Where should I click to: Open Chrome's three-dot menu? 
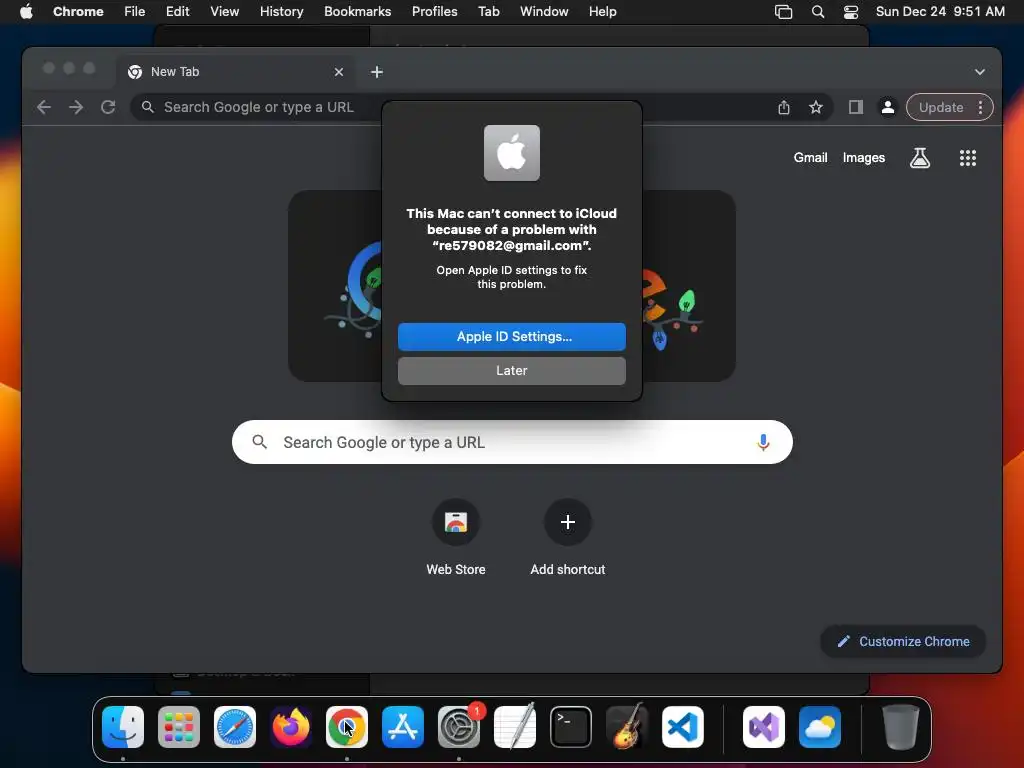coord(980,107)
